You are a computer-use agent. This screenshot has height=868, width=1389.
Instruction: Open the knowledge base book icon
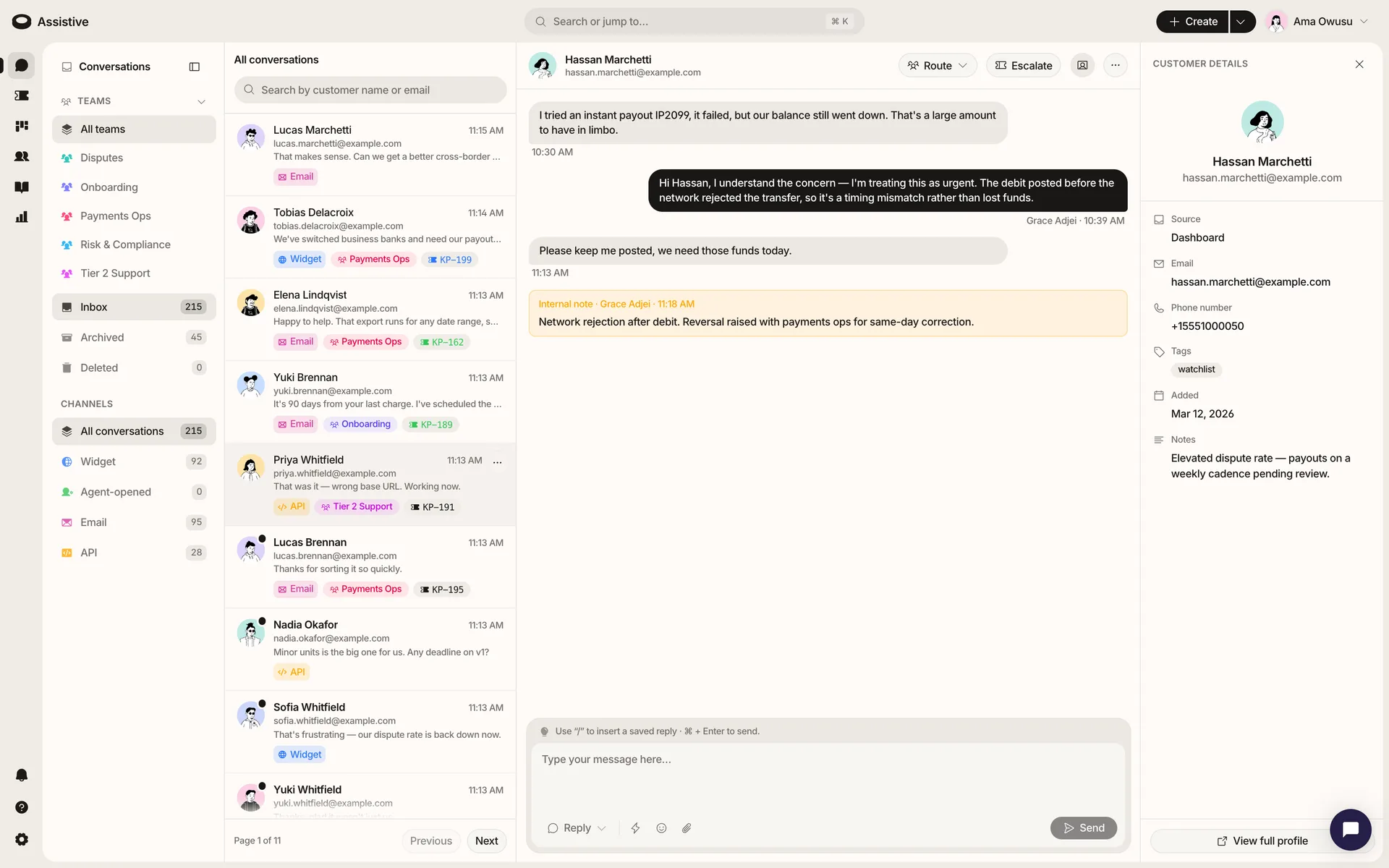[22, 187]
